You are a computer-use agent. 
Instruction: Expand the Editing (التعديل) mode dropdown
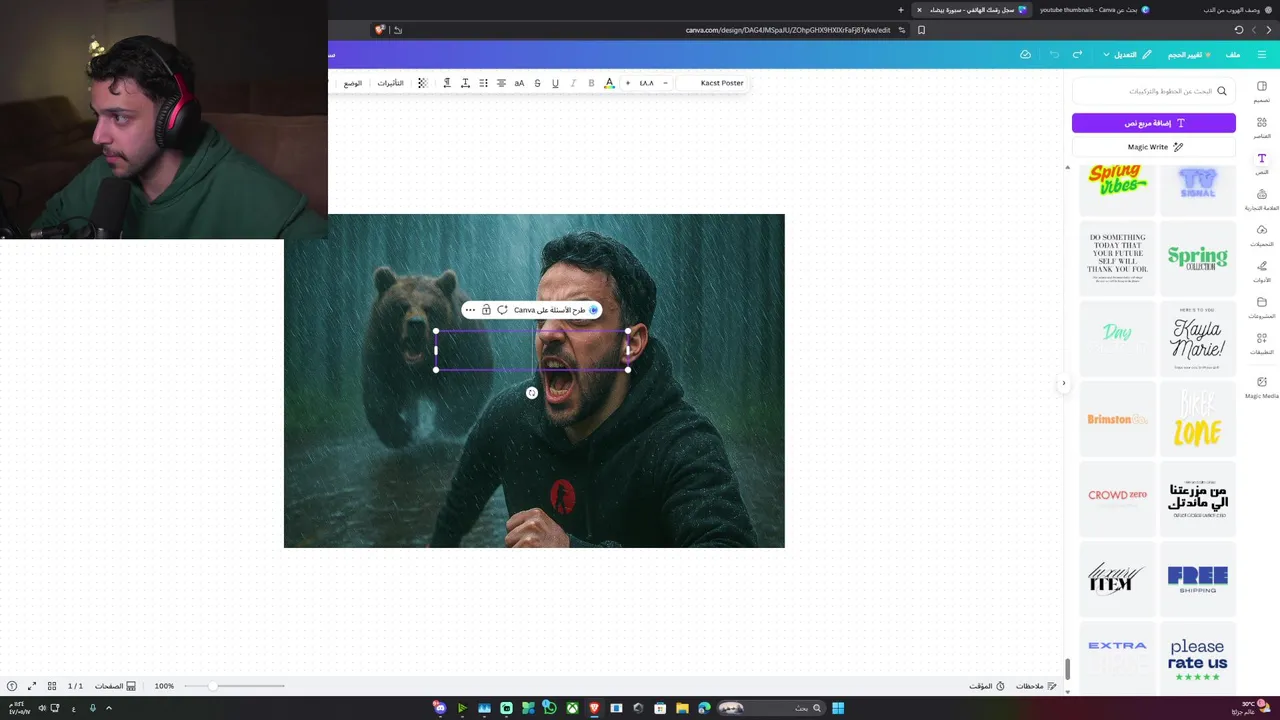(x=1127, y=54)
